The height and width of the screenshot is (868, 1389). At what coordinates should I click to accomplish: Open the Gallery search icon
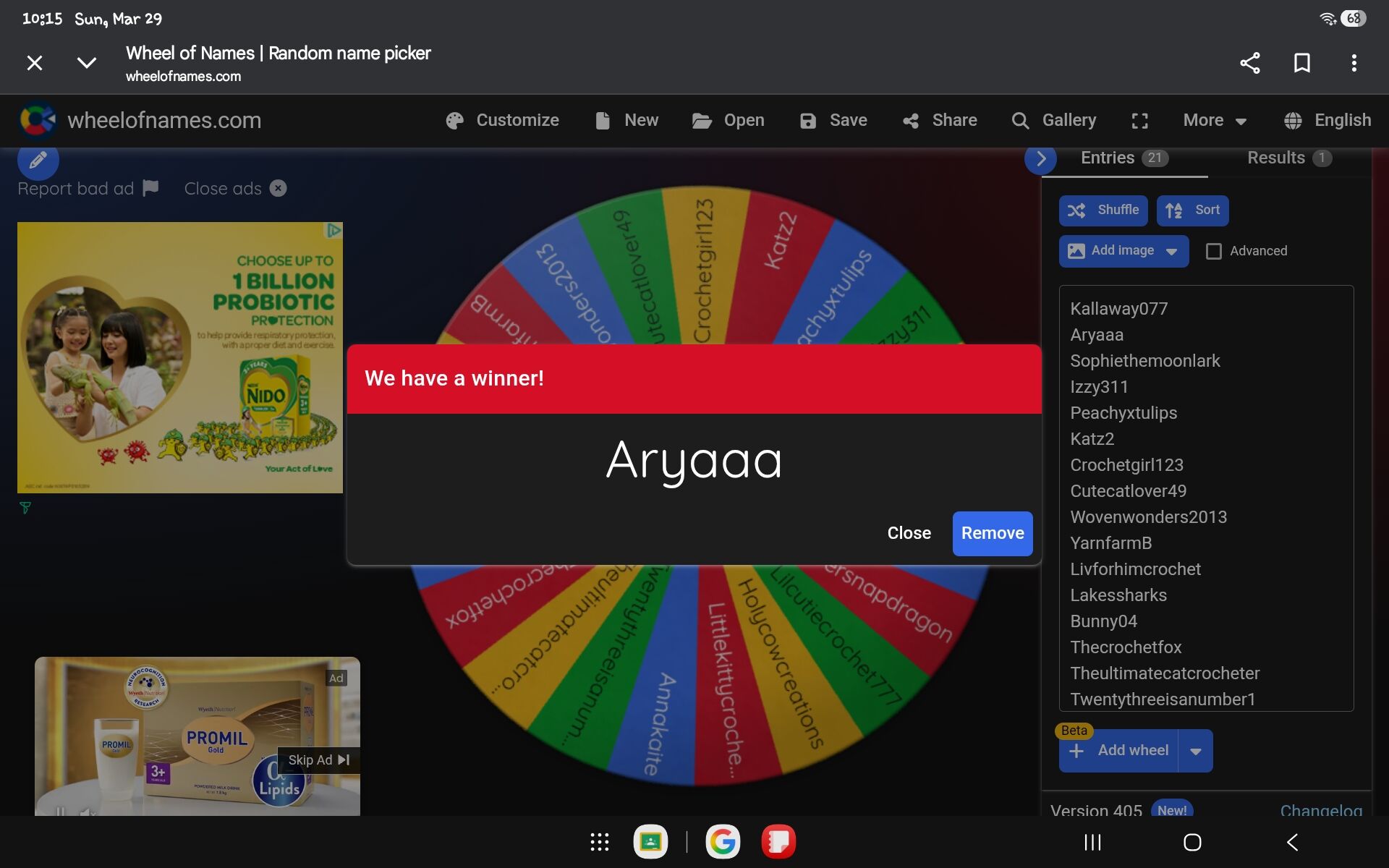[1020, 121]
